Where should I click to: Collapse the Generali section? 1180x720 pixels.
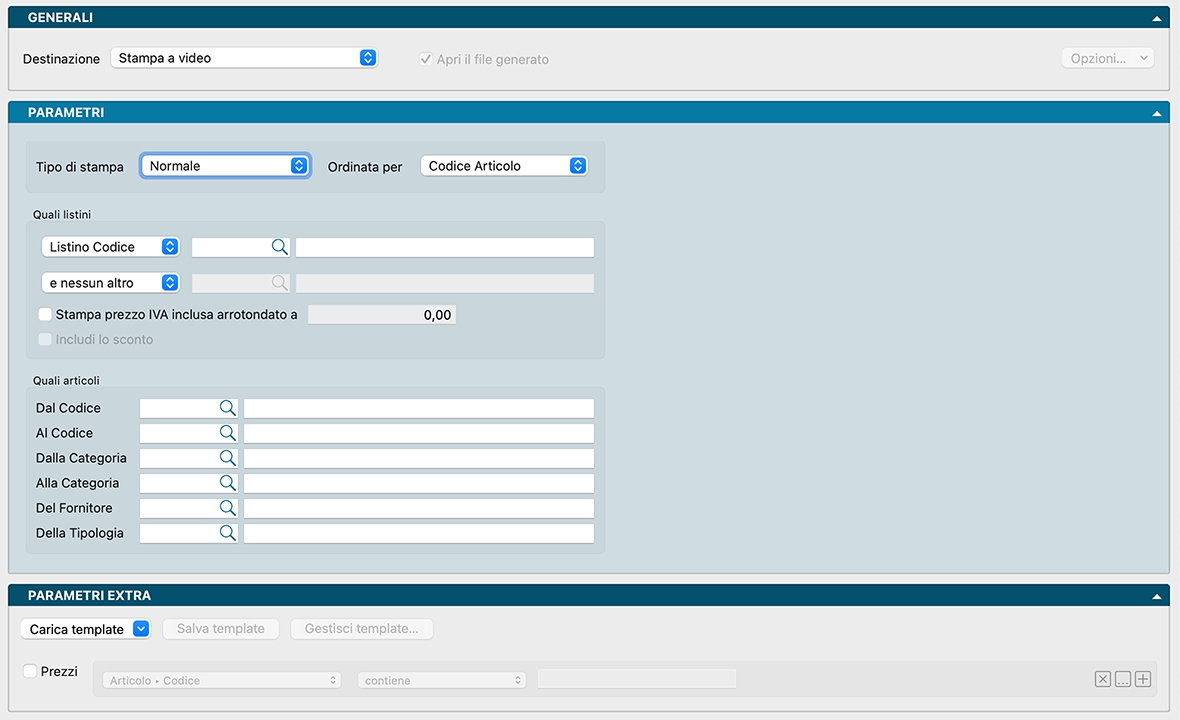tap(1157, 18)
